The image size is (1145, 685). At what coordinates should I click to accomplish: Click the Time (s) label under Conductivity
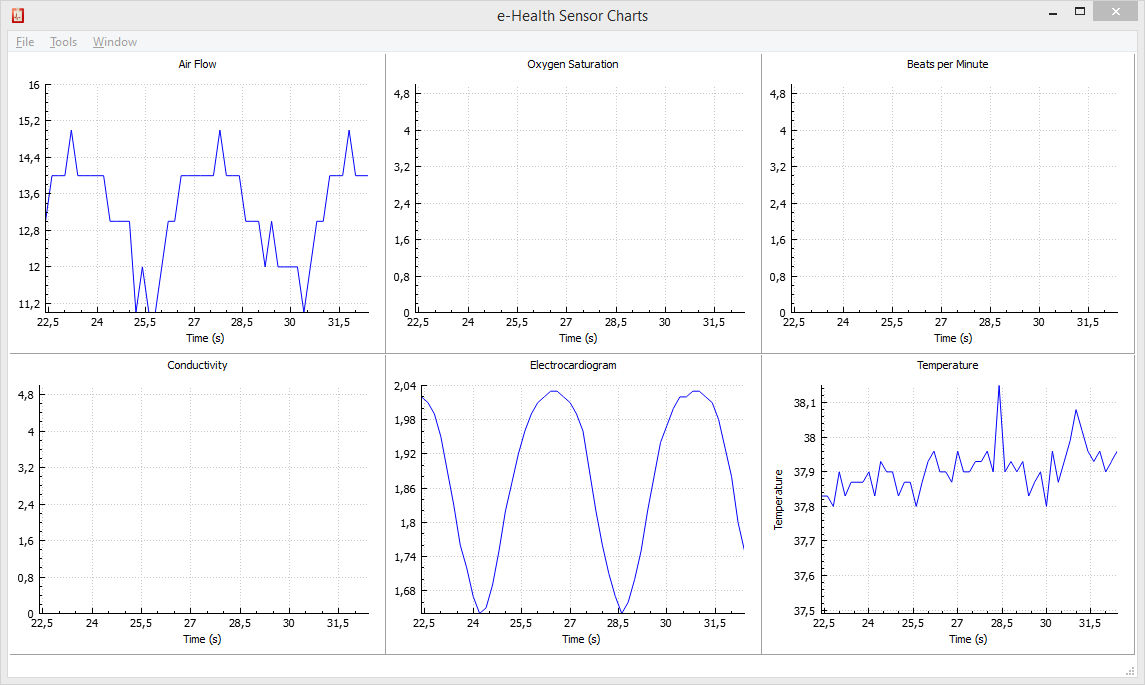(x=202, y=639)
